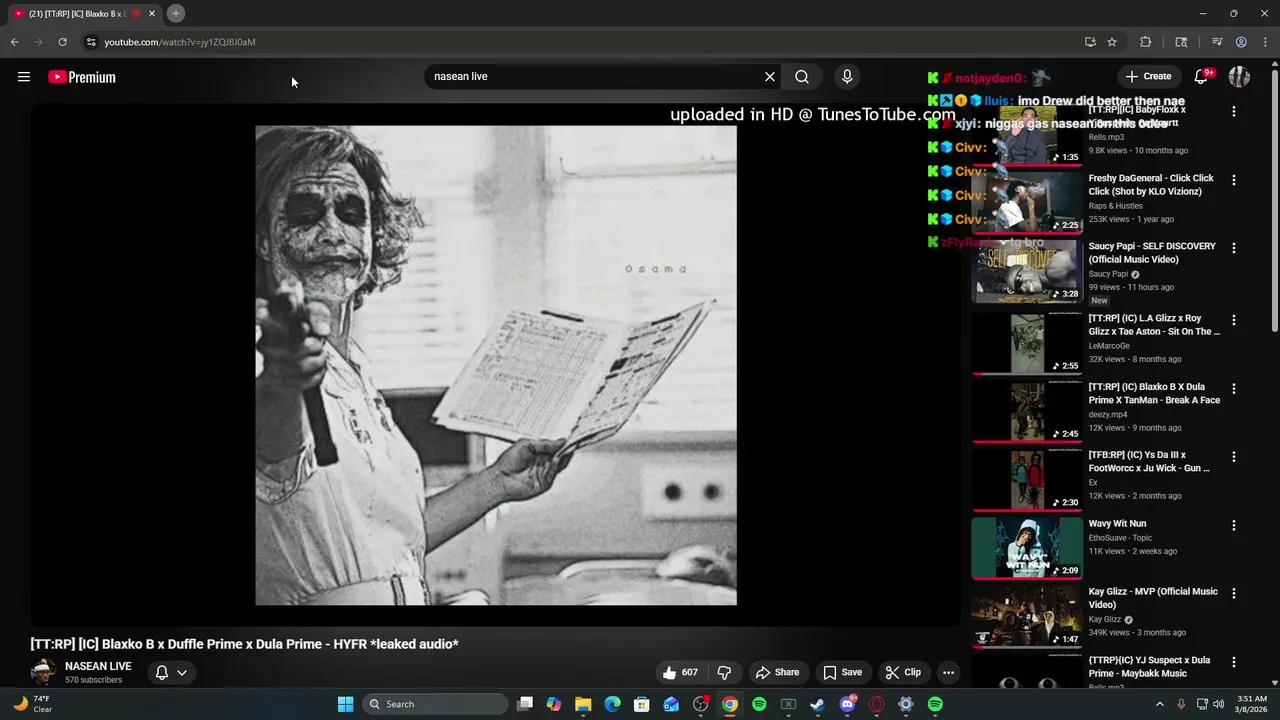Click Saucy Papi channel name
Viewport: 1280px width, 720px height.
(x=1108, y=274)
